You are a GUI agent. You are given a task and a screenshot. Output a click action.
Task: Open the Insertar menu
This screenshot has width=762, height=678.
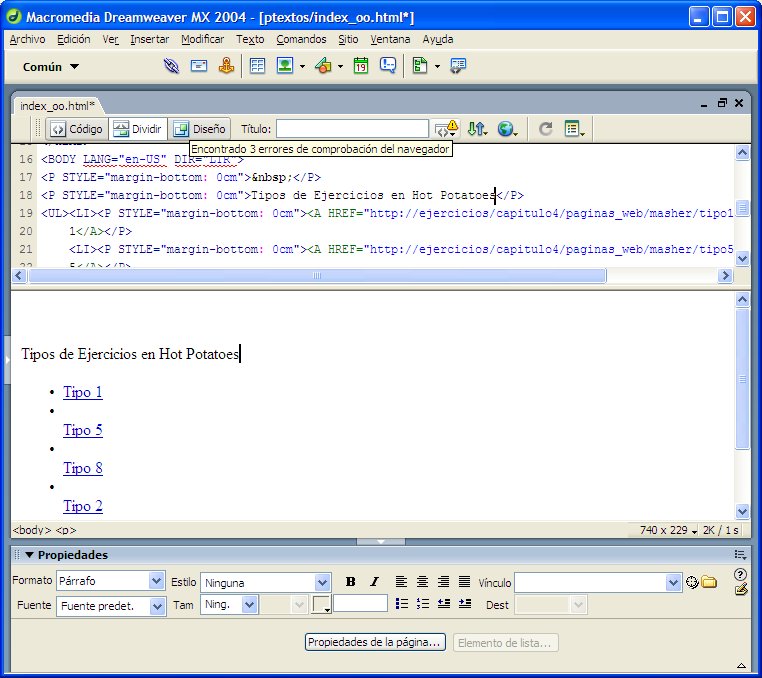click(x=150, y=40)
